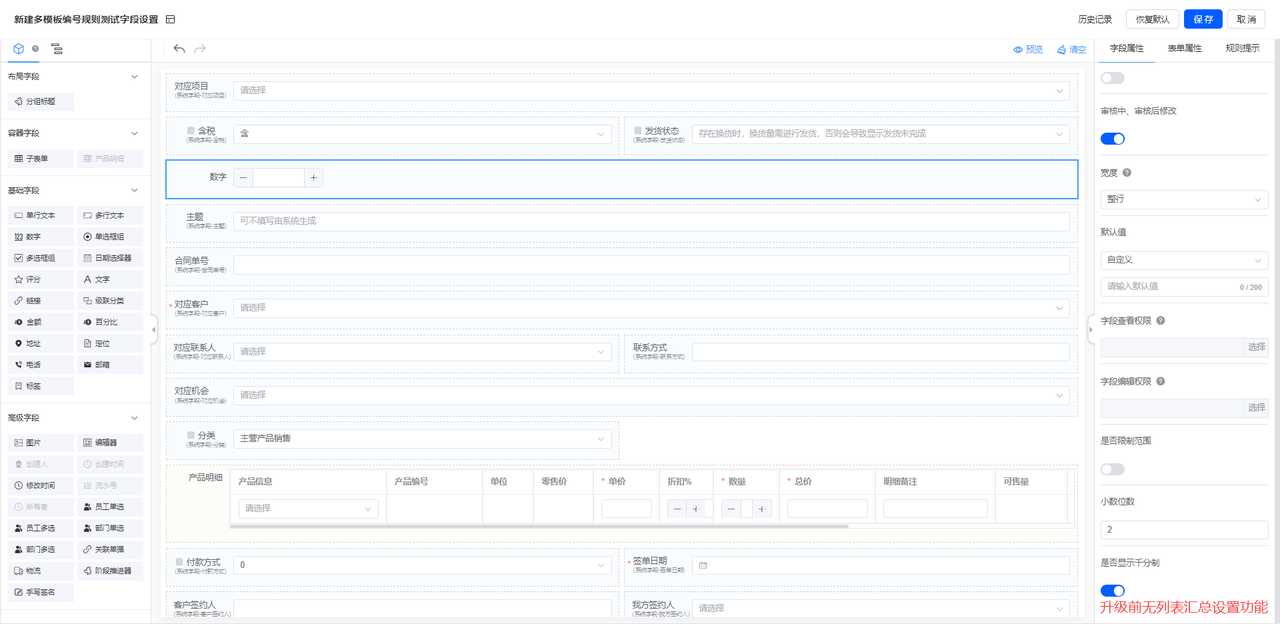
Task: Open the outline tree tab in left panel
Action: coord(56,48)
